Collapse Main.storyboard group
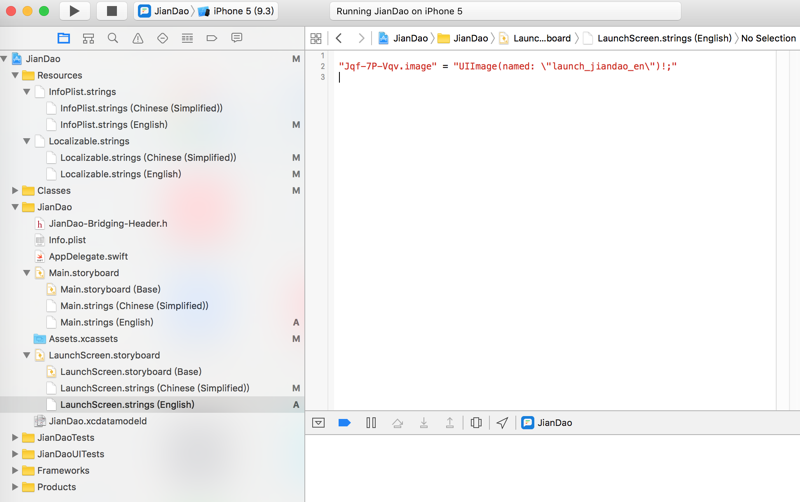The height and width of the screenshot is (502, 800). [x=27, y=273]
